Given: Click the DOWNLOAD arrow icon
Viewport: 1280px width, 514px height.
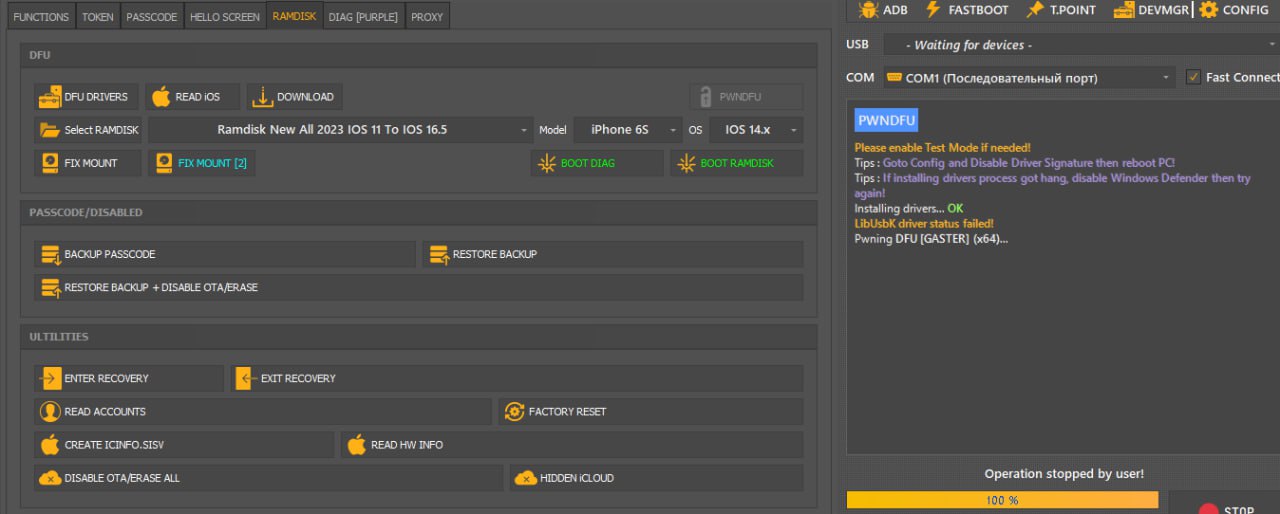Looking at the screenshot, I should pyautogui.click(x=262, y=97).
